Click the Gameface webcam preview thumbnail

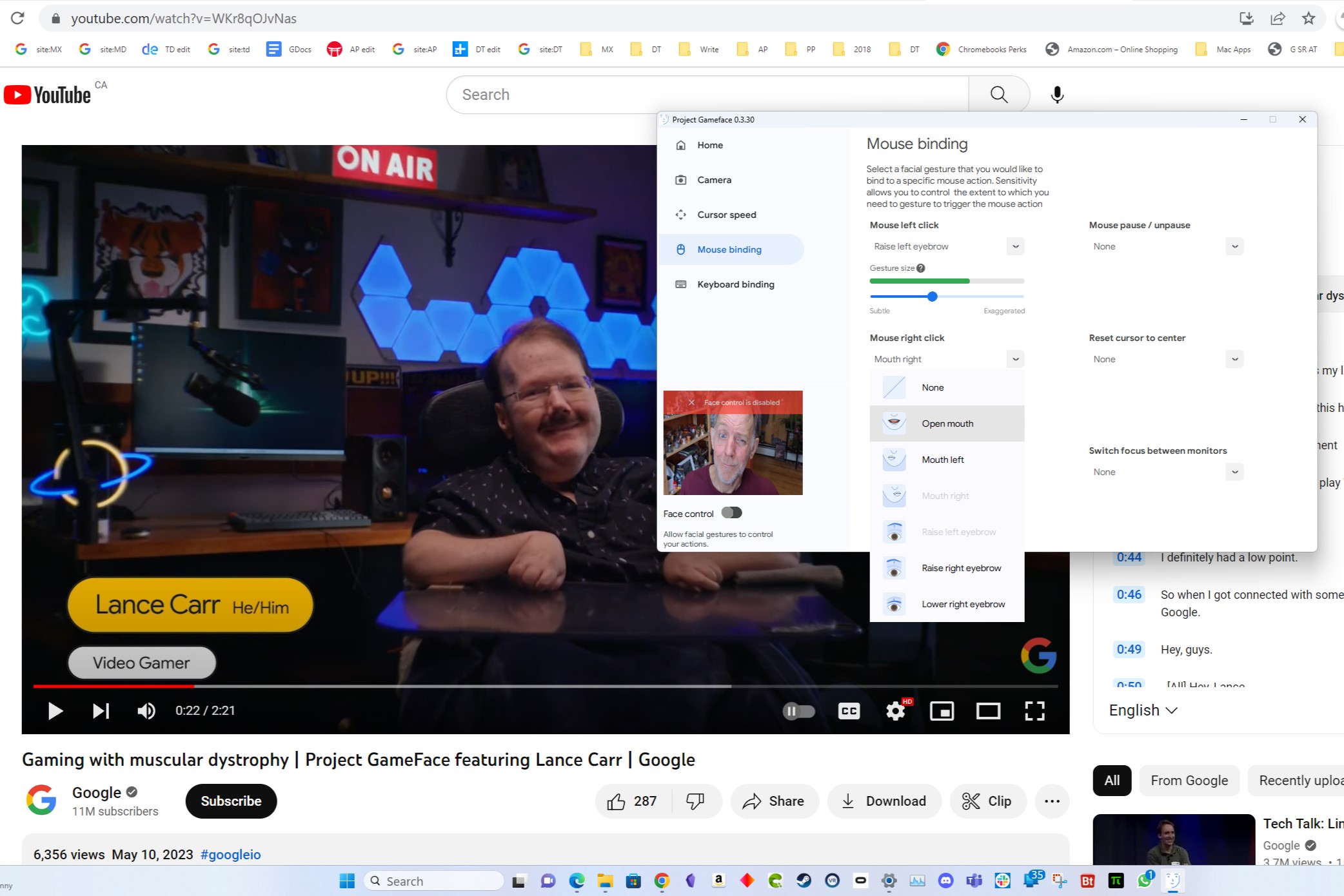click(733, 443)
